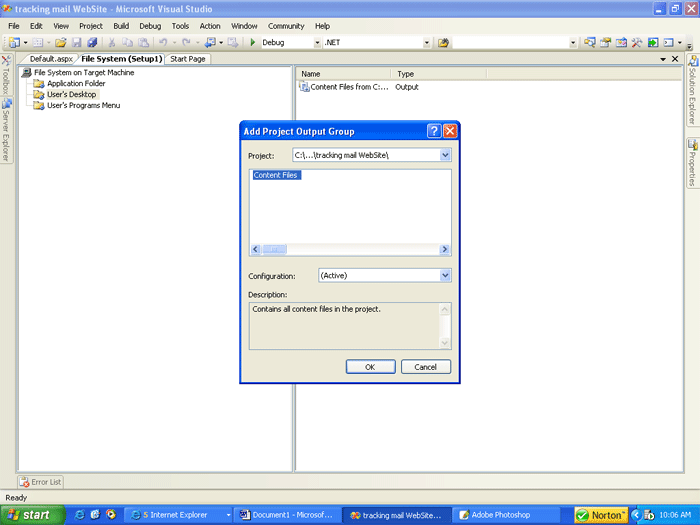The height and width of the screenshot is (525, 700).
Task: Open the Find combo box dropdown arrow
Action: point(573,42)
